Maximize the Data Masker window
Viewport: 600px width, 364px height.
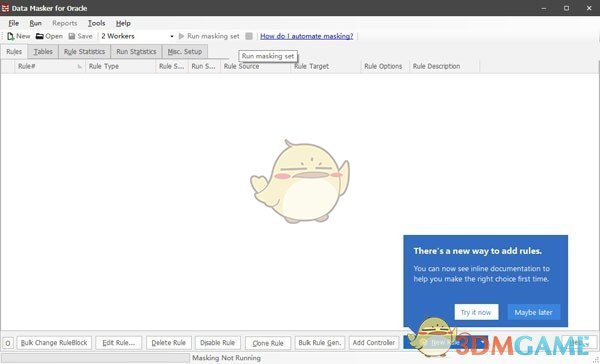tap(567, 8)
